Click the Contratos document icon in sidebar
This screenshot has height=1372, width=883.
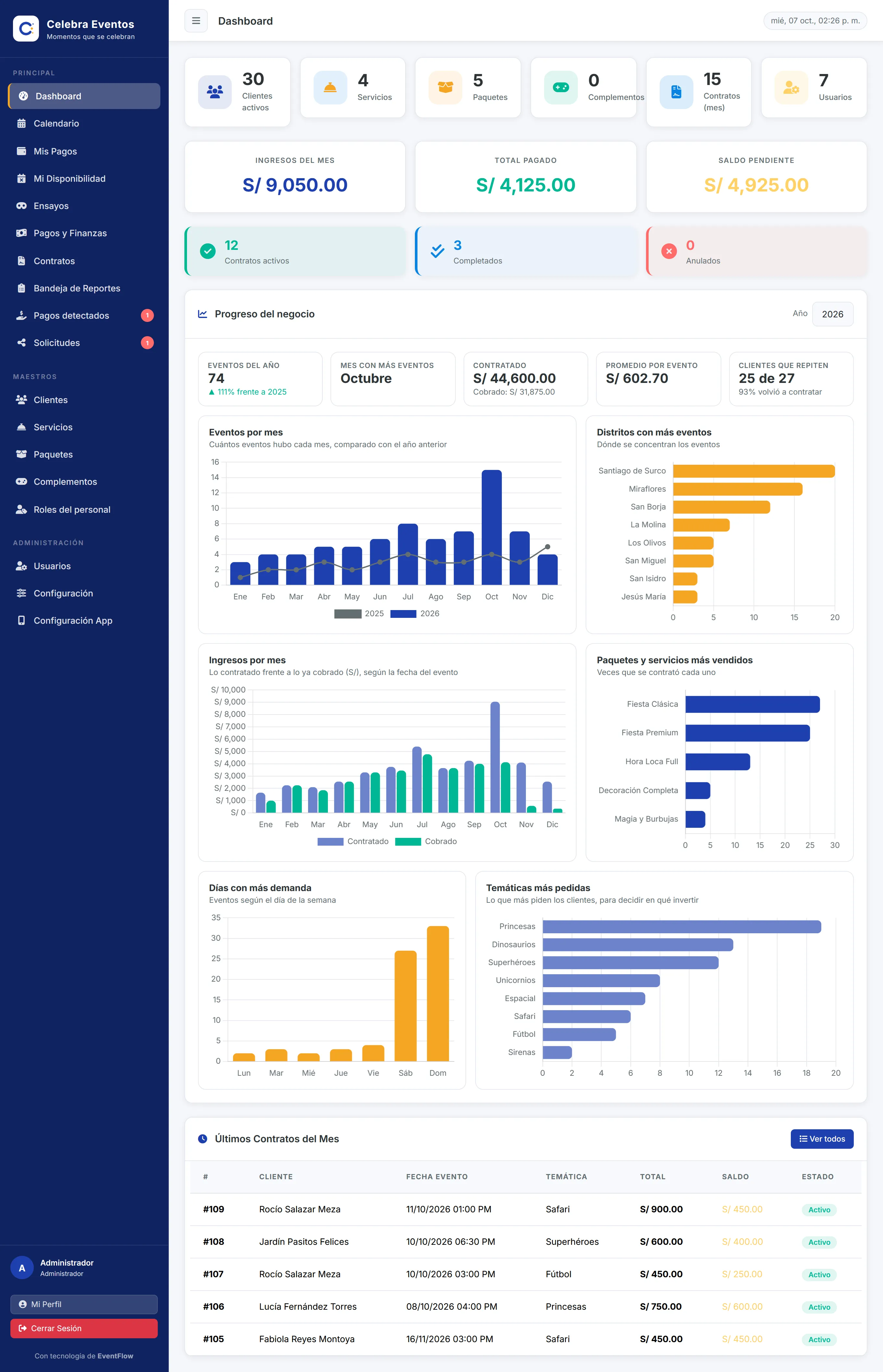click(21, 261)
